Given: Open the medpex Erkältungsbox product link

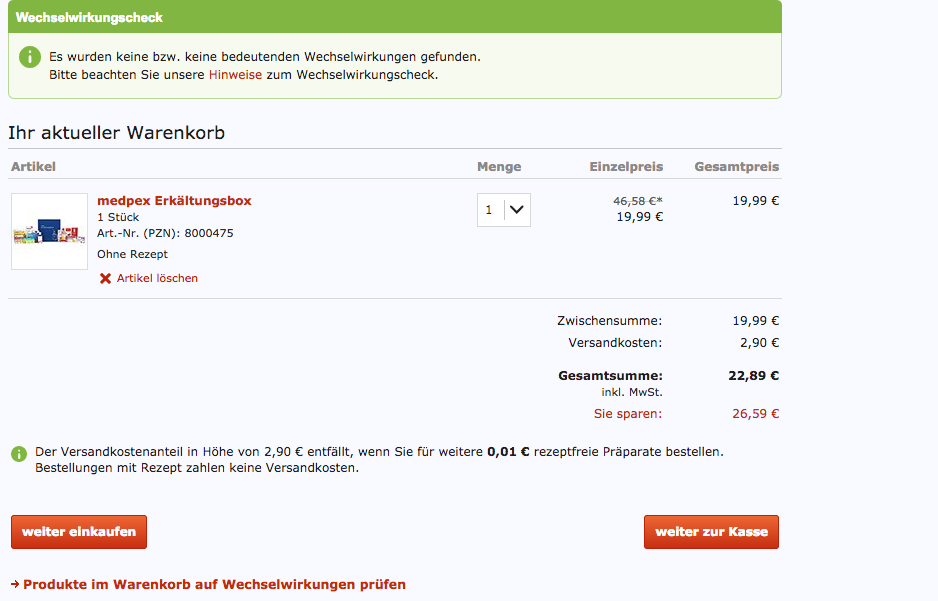Looking at the screenshot, I should click(x=174, y=201).
